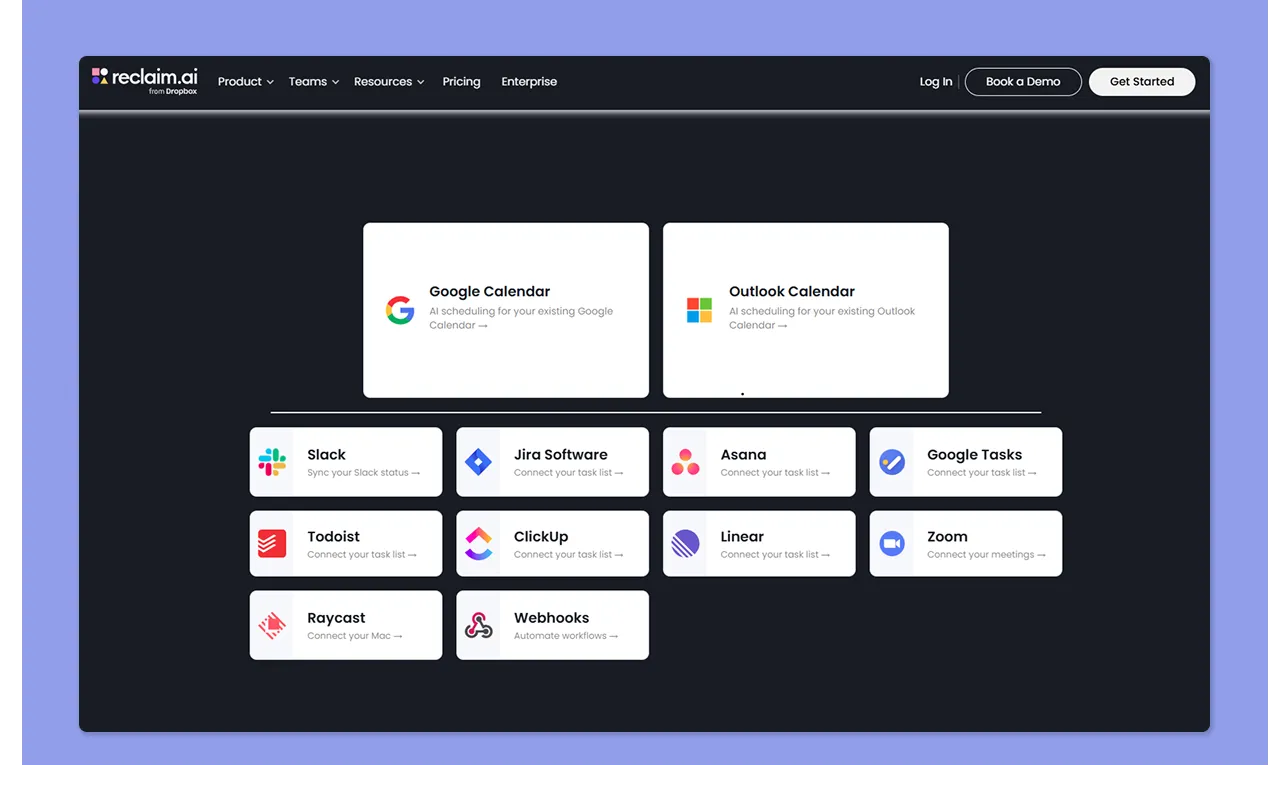Click the Todoist logo icon
1288x788 pixels.
272,544
